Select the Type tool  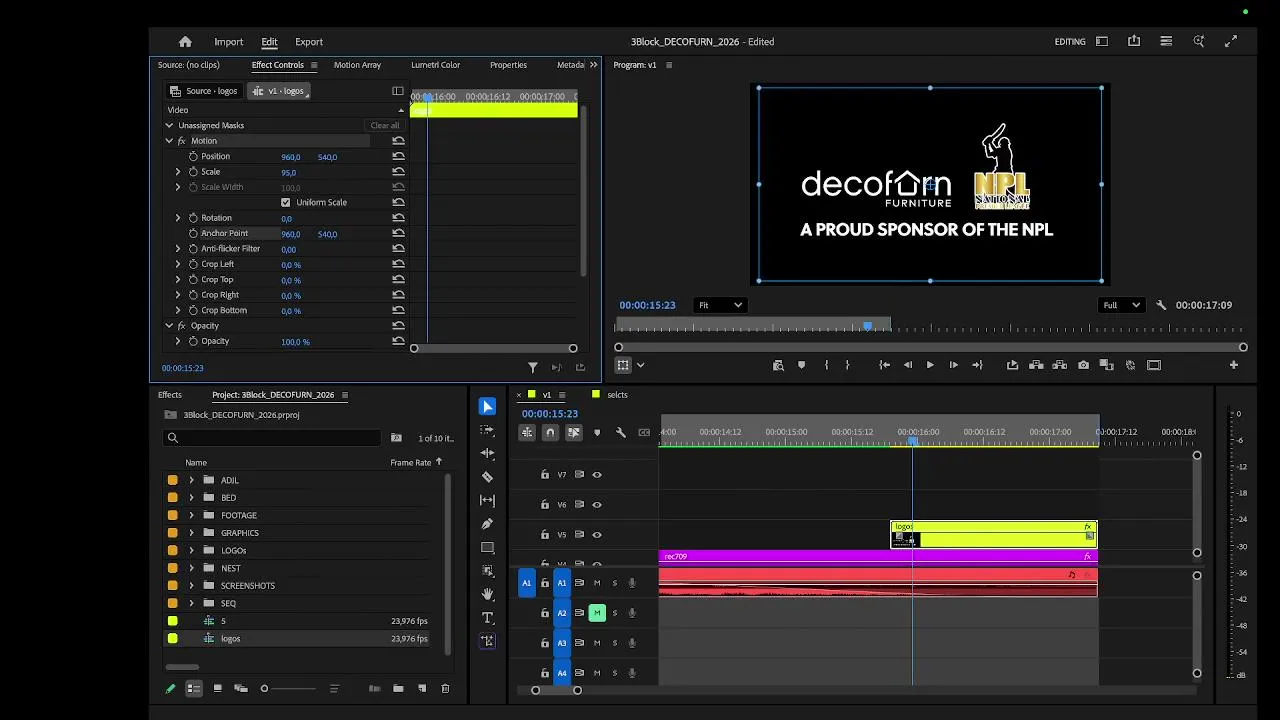click(x=487, y=618)
